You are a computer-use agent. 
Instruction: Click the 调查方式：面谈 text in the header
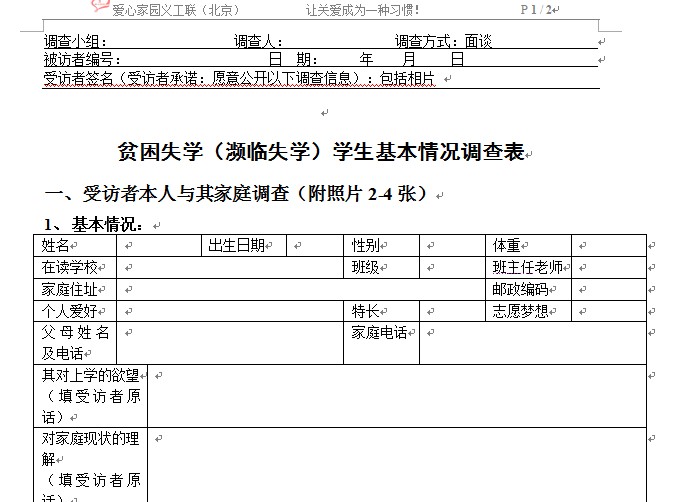click(x=443, y=42)
